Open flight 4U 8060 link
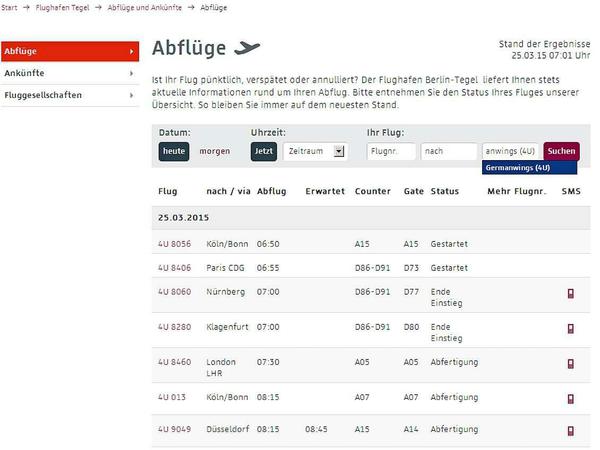The width and height of the screenshot is (600, 450). [174, 292]
